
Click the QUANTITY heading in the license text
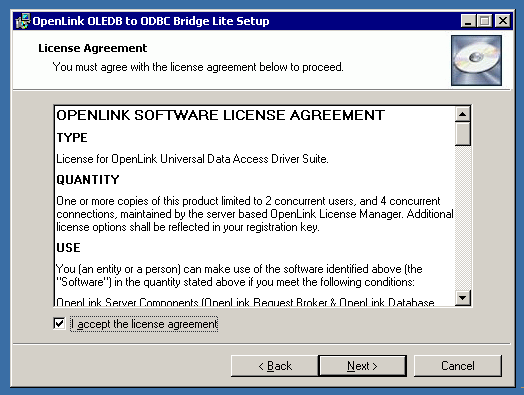(x=88, y=180)
